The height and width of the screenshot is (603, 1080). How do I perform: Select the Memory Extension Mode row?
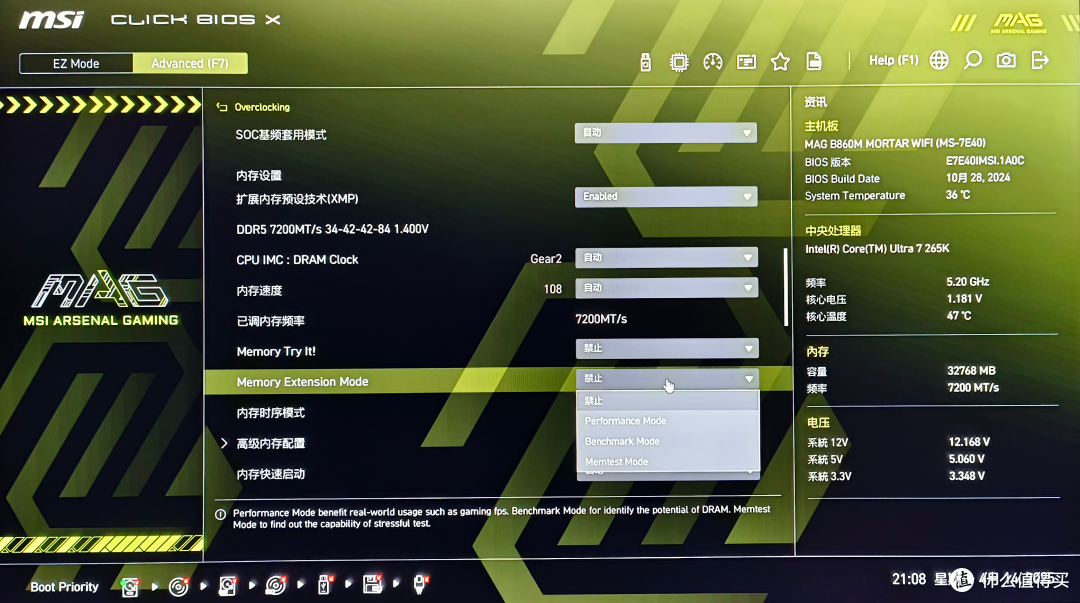(497, 381)
